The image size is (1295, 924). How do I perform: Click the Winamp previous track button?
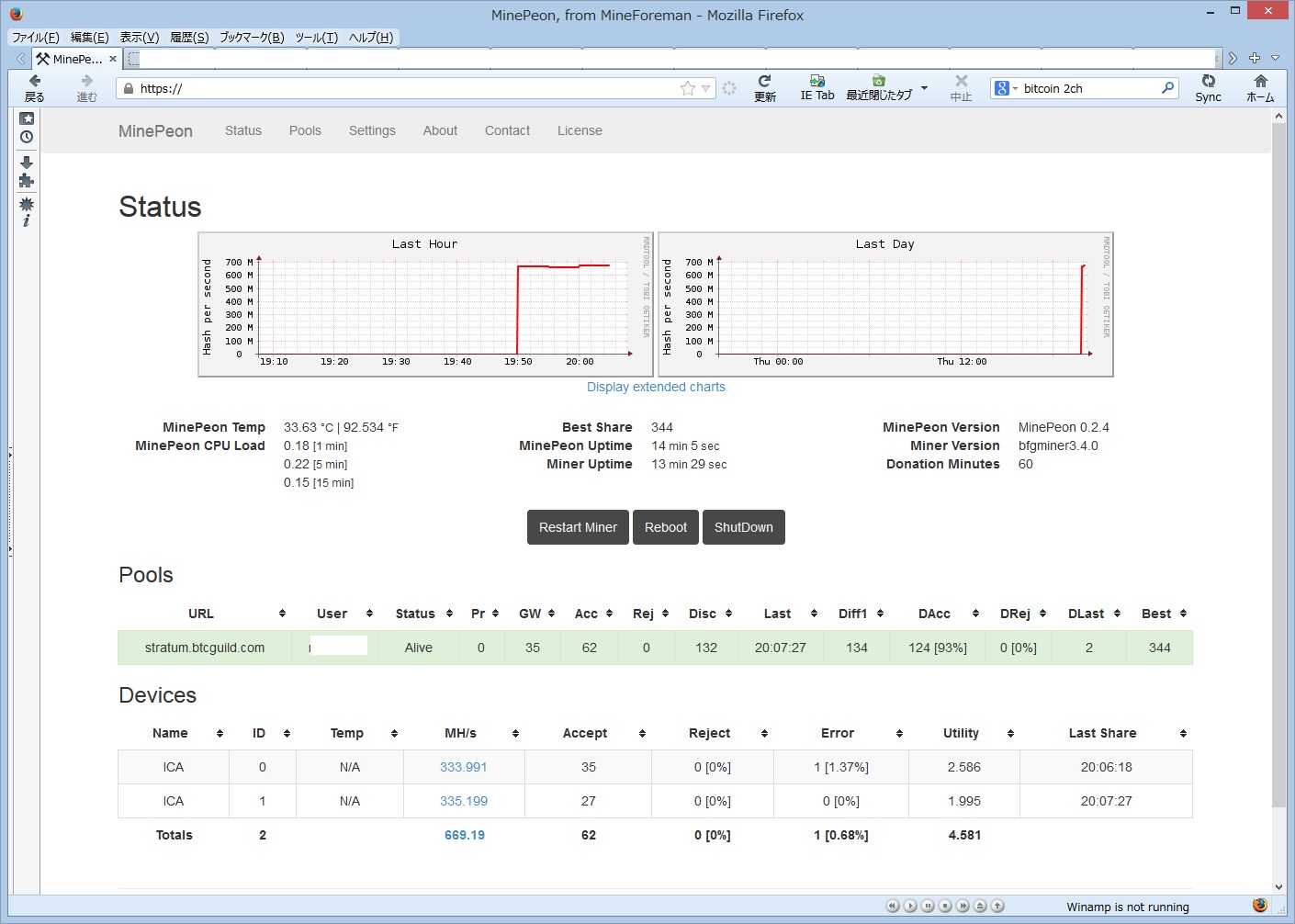pos(893,906)
